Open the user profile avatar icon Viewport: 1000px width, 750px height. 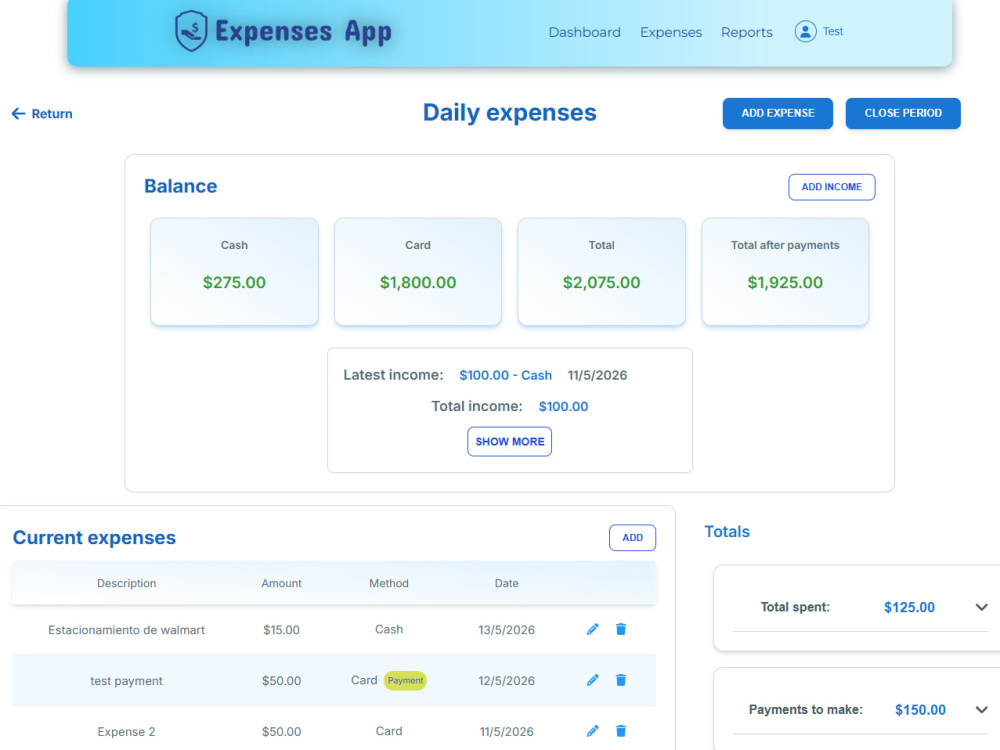[805, 31]
